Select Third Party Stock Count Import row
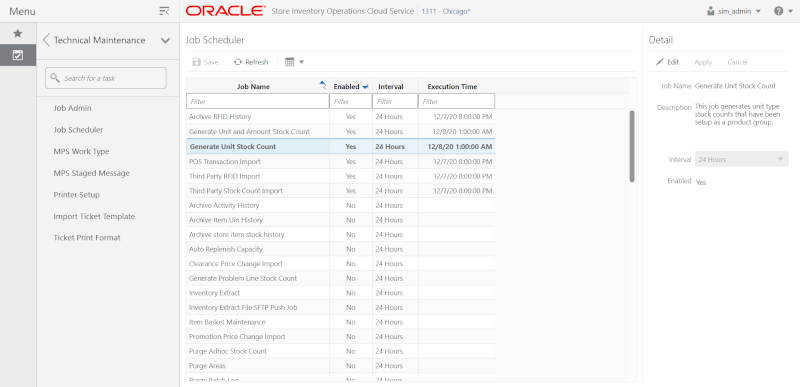This screenshot has width=800, height=387. tap(340, 191)
